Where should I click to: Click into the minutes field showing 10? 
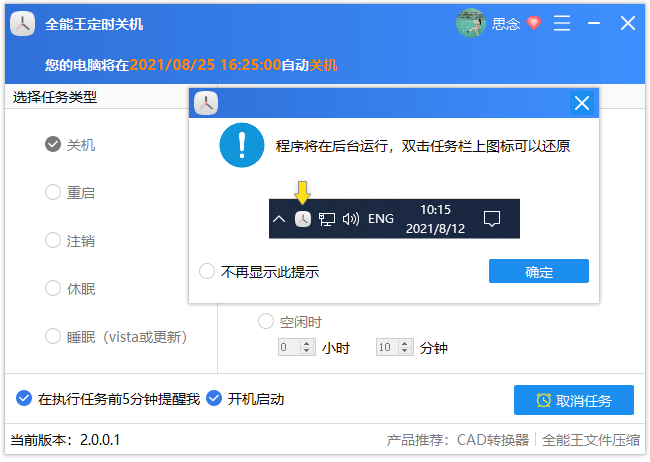[x=387, y=347]
